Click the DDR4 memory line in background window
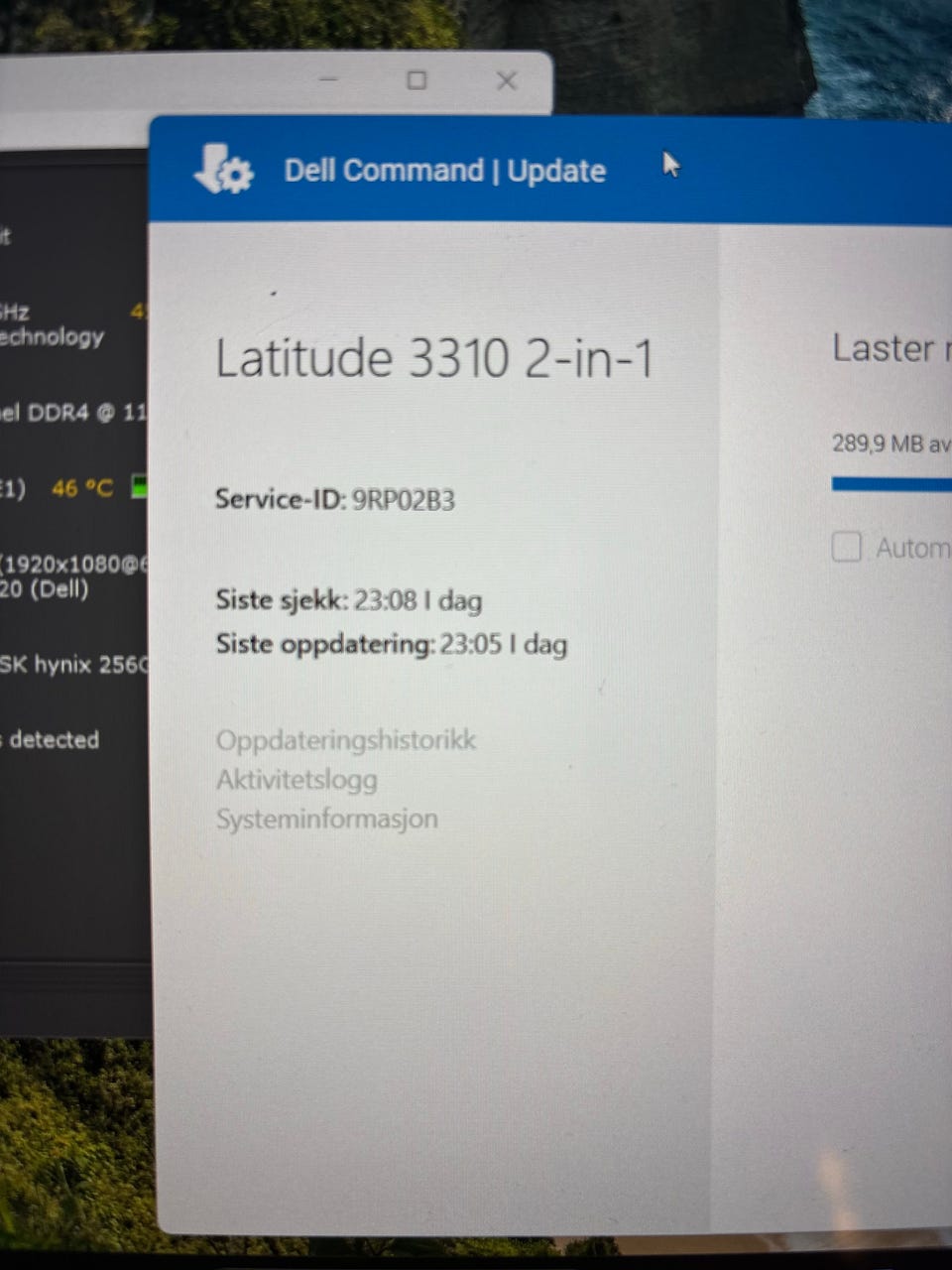 (73, 412)
